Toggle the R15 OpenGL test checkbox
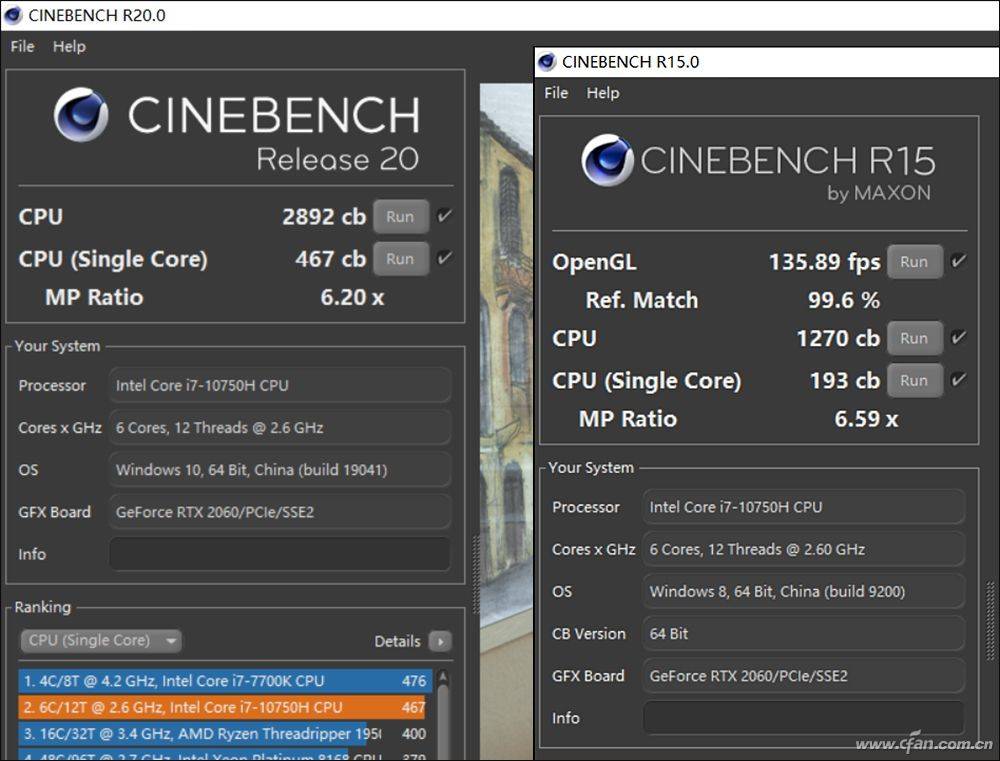Screen dimensions: 1000x761 958,261
